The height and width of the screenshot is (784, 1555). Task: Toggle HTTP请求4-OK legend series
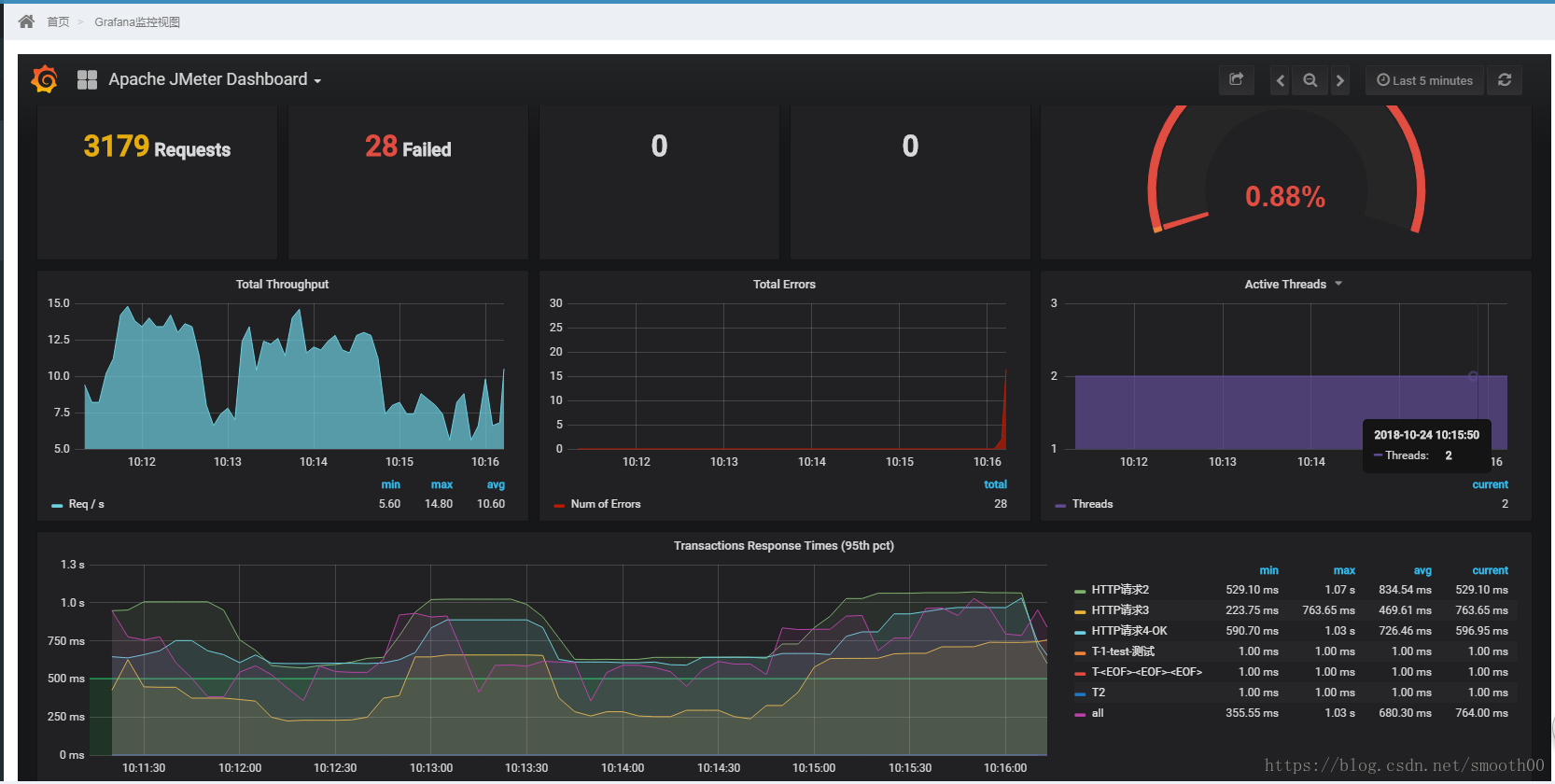click(x=1129, y=631)
